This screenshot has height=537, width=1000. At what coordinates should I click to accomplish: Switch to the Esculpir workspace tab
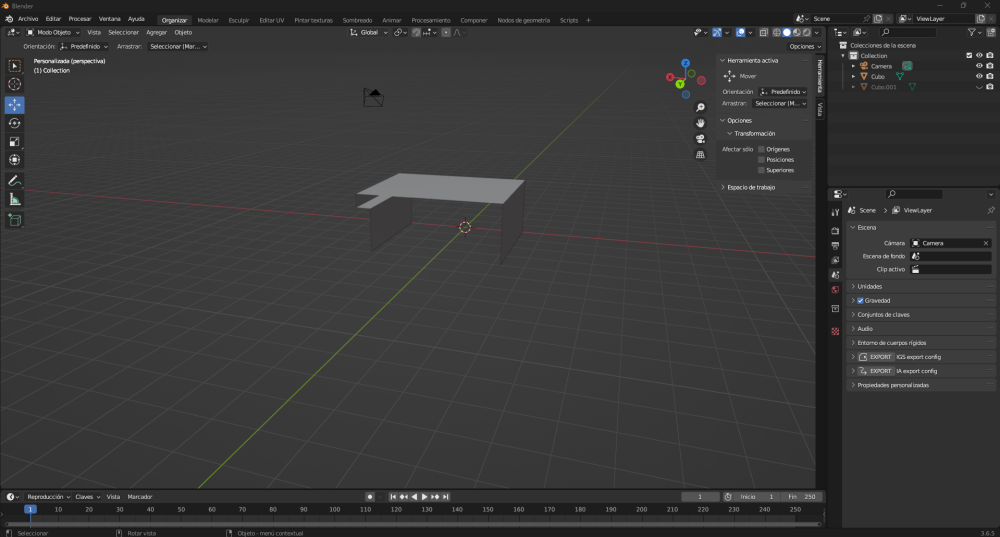(239, 20)
